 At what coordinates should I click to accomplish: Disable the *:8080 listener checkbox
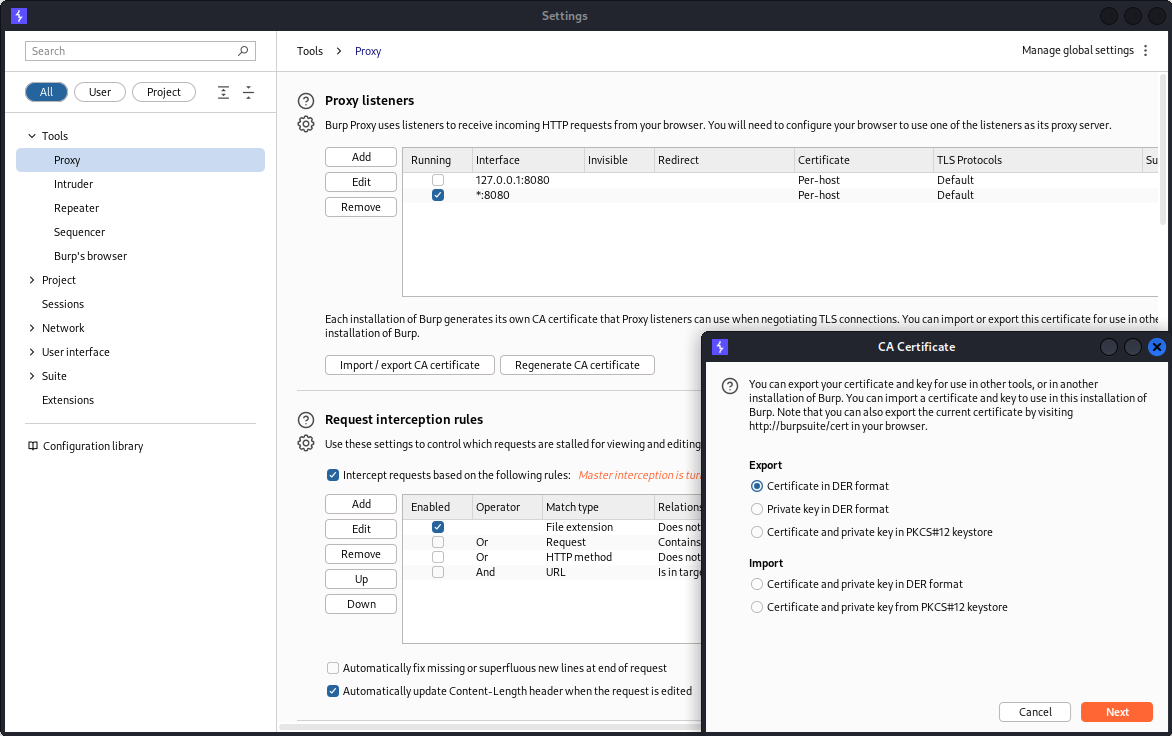438,195
